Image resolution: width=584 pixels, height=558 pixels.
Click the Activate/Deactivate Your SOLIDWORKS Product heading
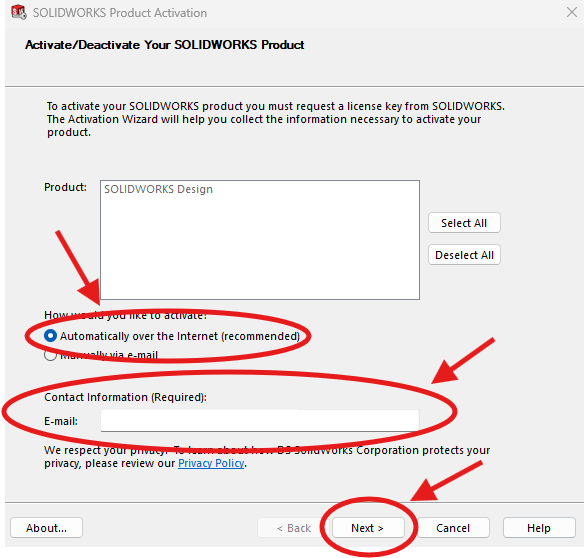[165, 45]
